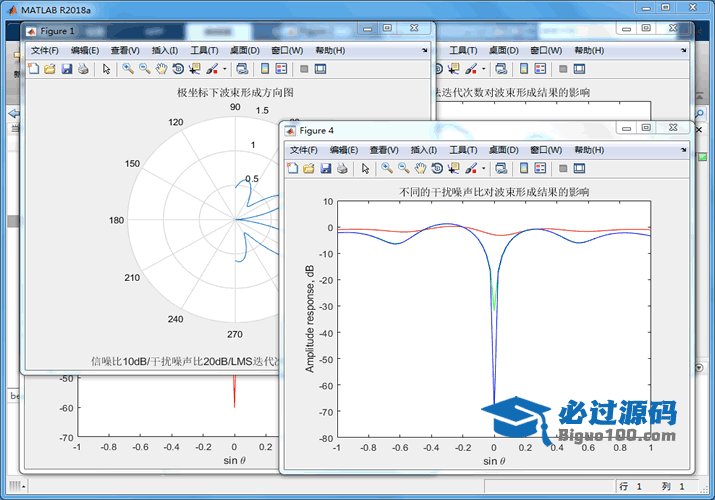715x500 pixels.
Task: Insert legend via Figure 1 toolbar icon
Action: coord(281,69)
